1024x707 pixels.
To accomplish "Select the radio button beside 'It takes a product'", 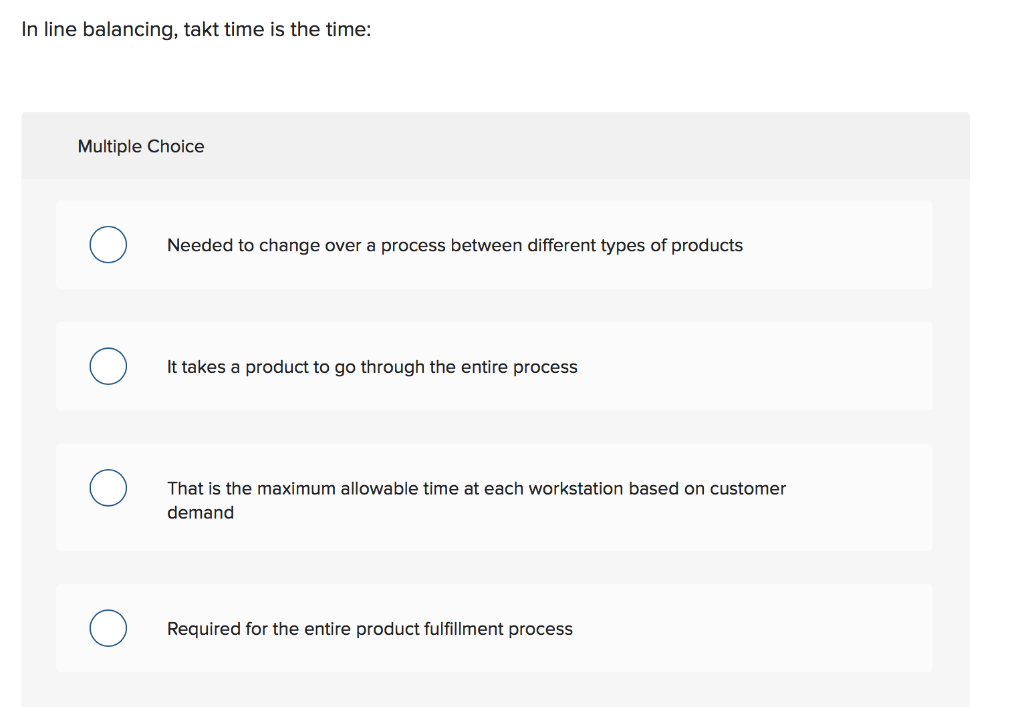I will 108,366.
